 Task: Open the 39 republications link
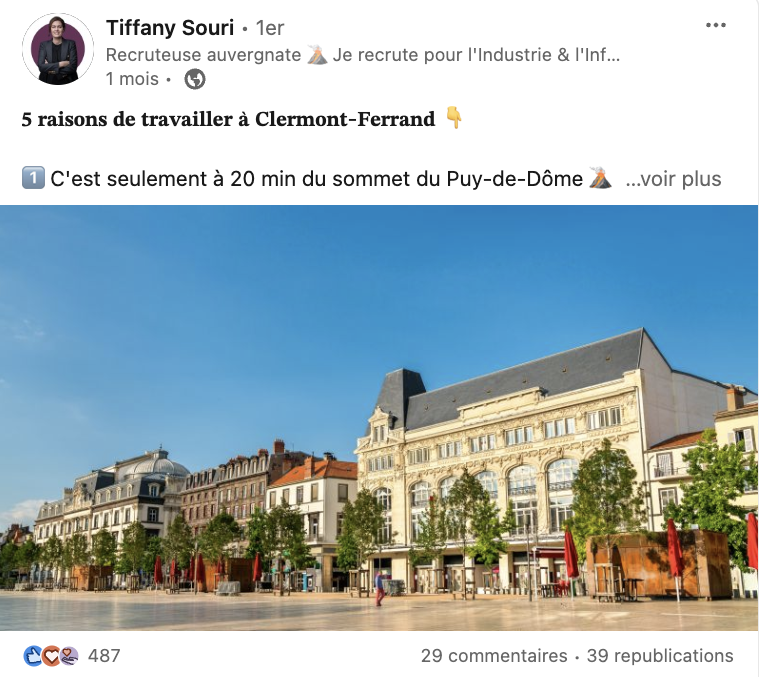pyautogui.click(x=660, y=656)
